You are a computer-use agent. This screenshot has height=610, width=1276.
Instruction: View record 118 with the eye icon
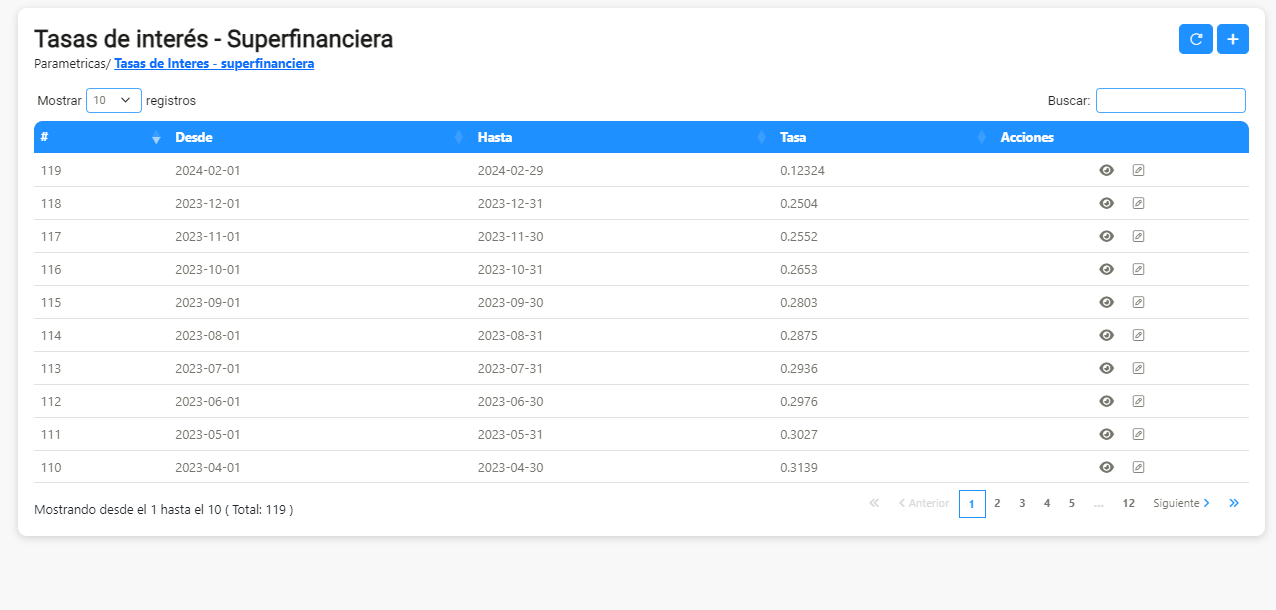1106,203
